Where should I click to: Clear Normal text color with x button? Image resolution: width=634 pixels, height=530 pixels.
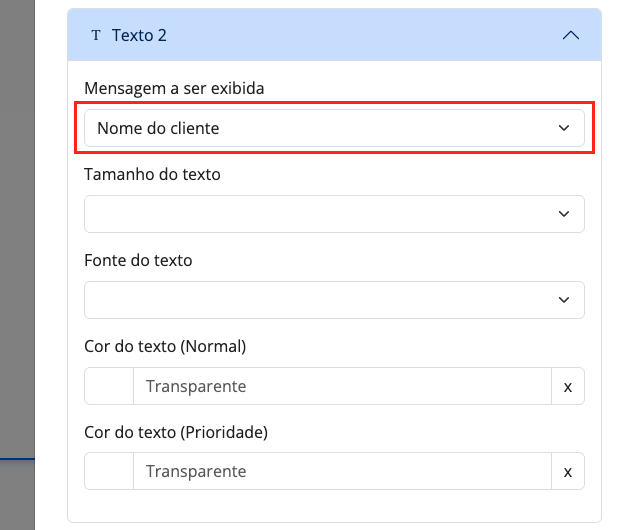568,386
